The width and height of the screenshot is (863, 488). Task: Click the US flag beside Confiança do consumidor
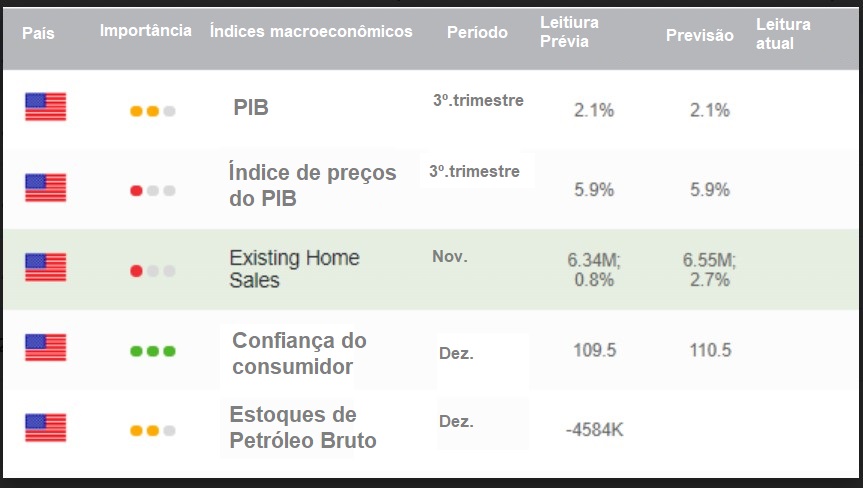point(46,347)
